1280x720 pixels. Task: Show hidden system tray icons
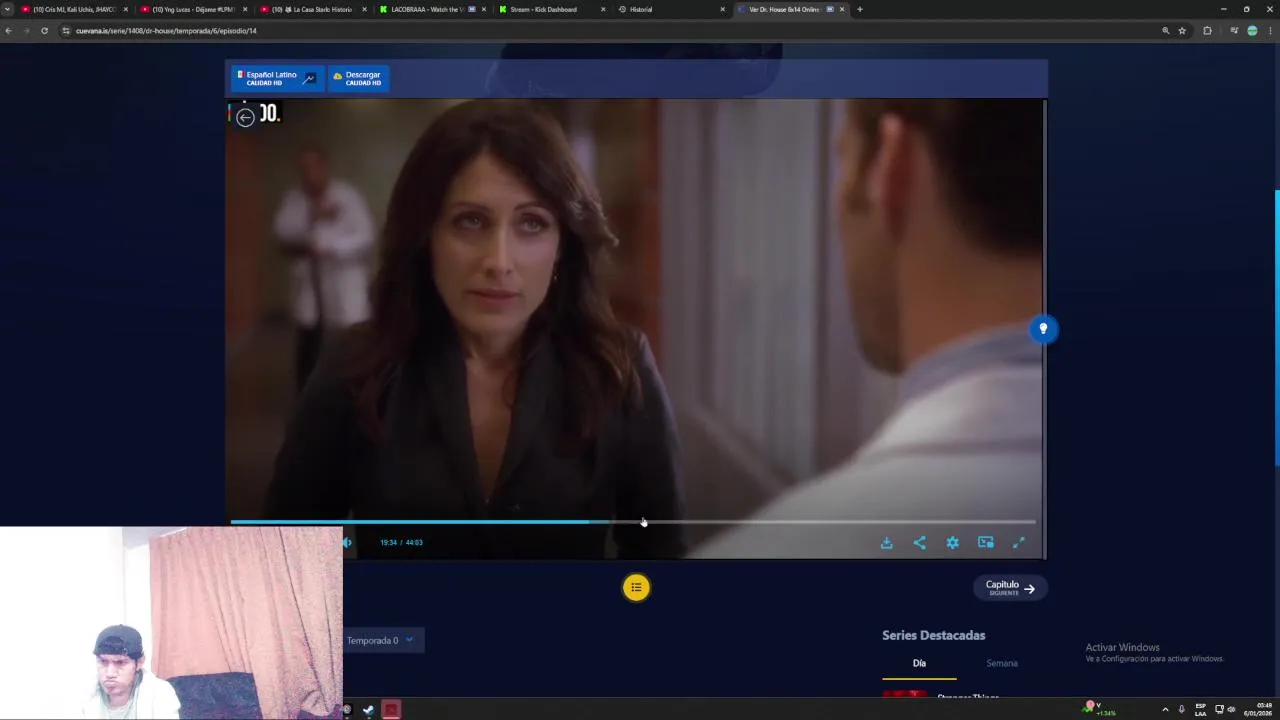[x=1165, y=710]
